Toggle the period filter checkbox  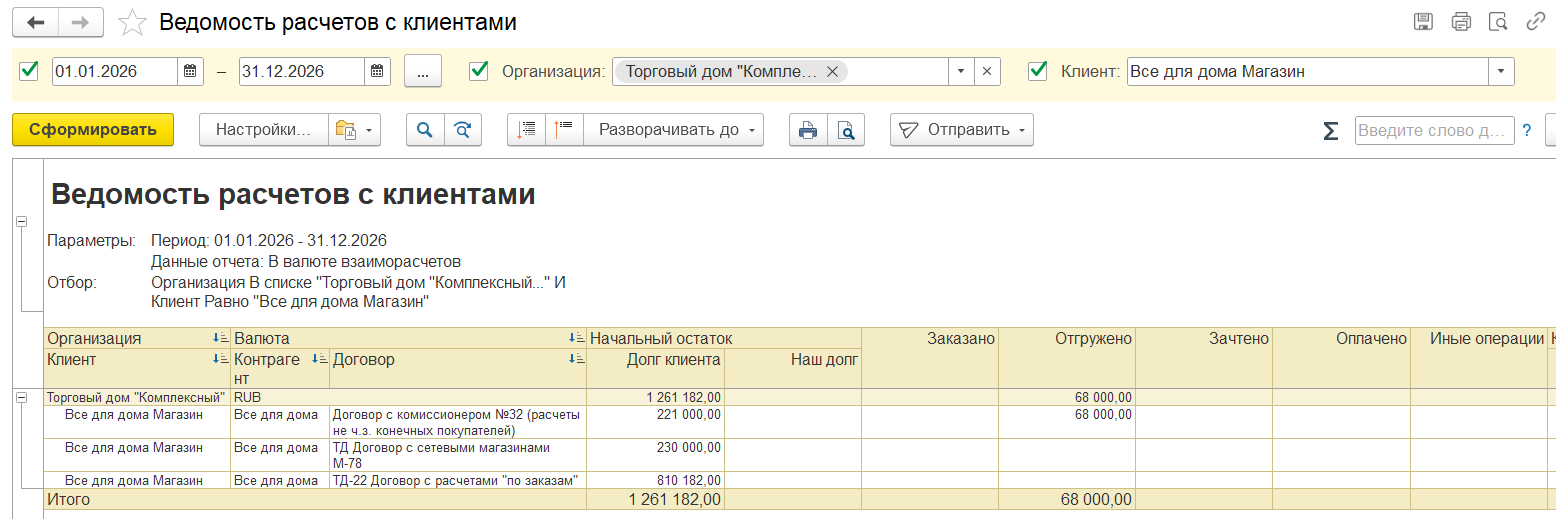pyautogui.click(x=29, y=70)
